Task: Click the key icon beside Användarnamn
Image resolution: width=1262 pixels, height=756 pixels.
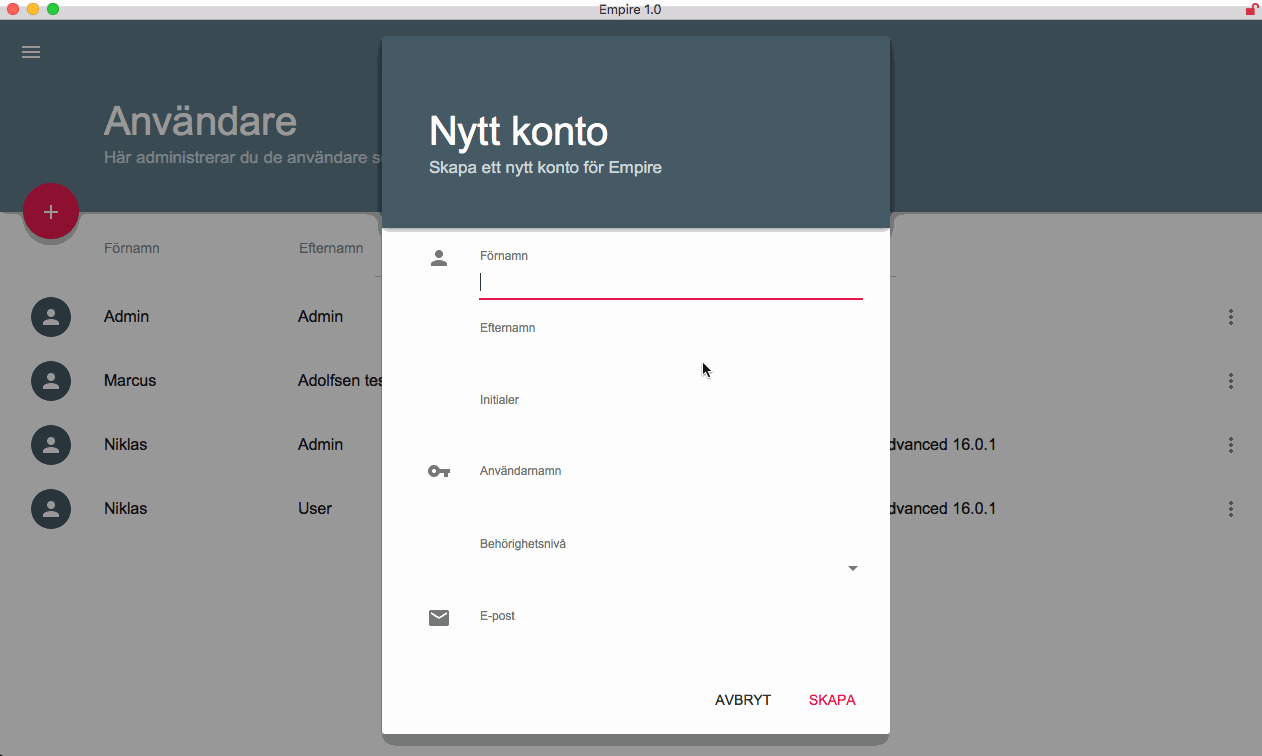Action: 439,471
